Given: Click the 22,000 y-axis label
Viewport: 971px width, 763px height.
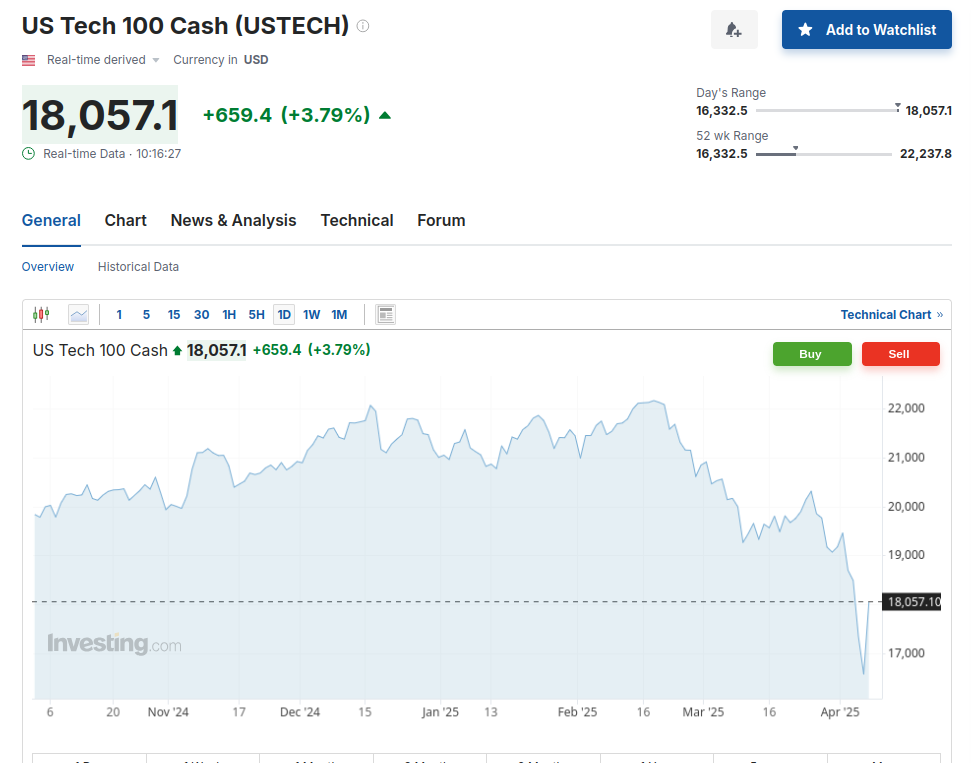Looking at the screenshot, I should click(x=906, y=408).
